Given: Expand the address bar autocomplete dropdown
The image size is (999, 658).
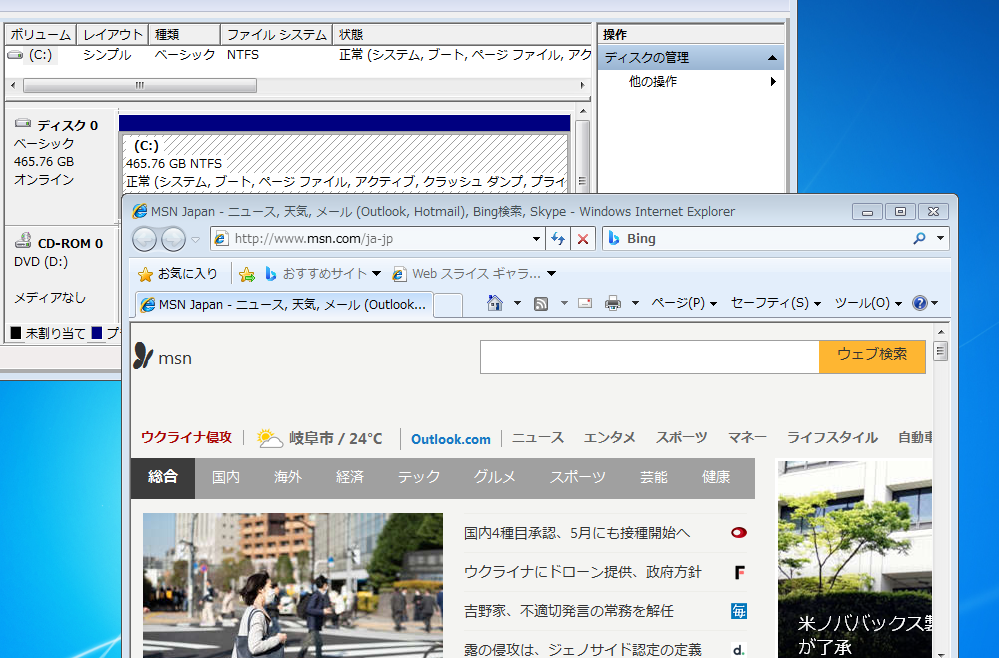Looking at the screenshot, I should [536, 240].
